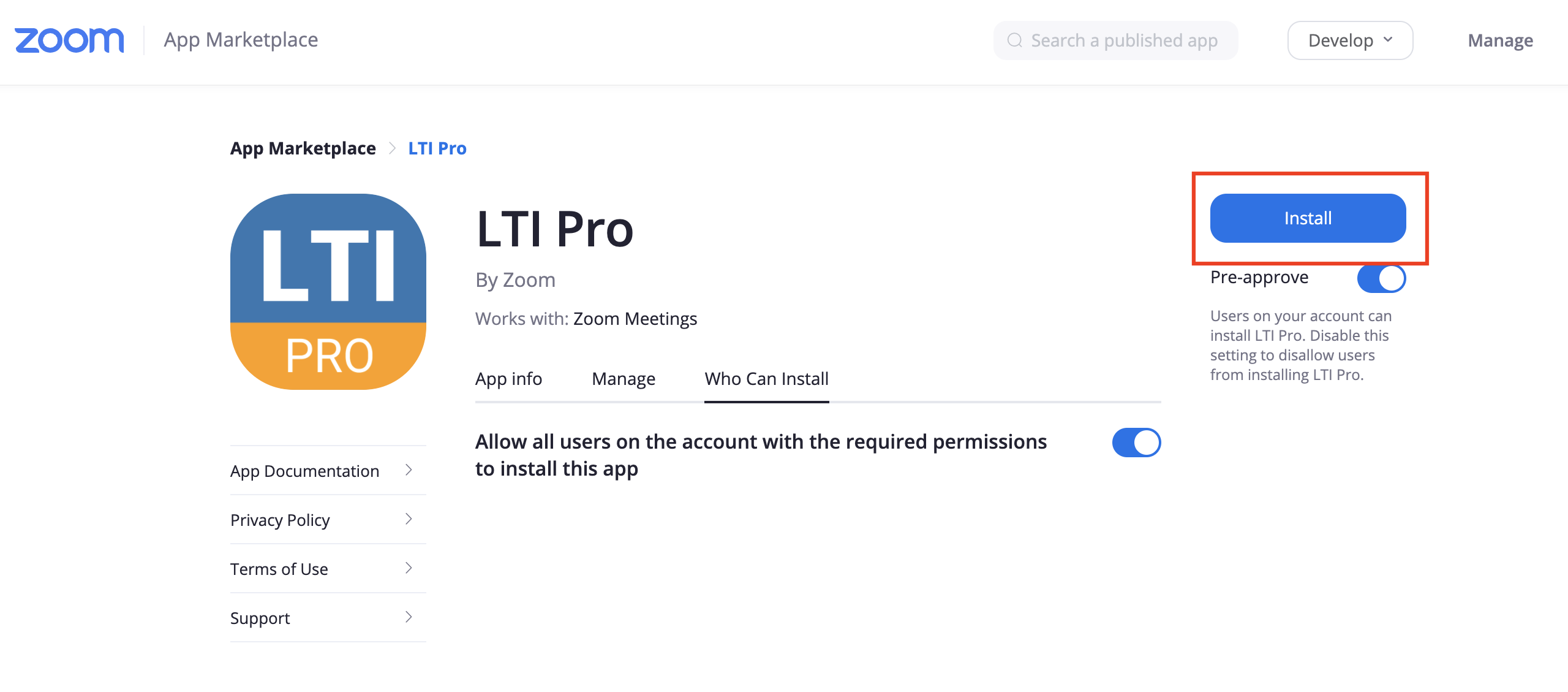Switch to the App info tab
Image resolution: width=1568 pixels, height=692 pixels.
point(508,379)
